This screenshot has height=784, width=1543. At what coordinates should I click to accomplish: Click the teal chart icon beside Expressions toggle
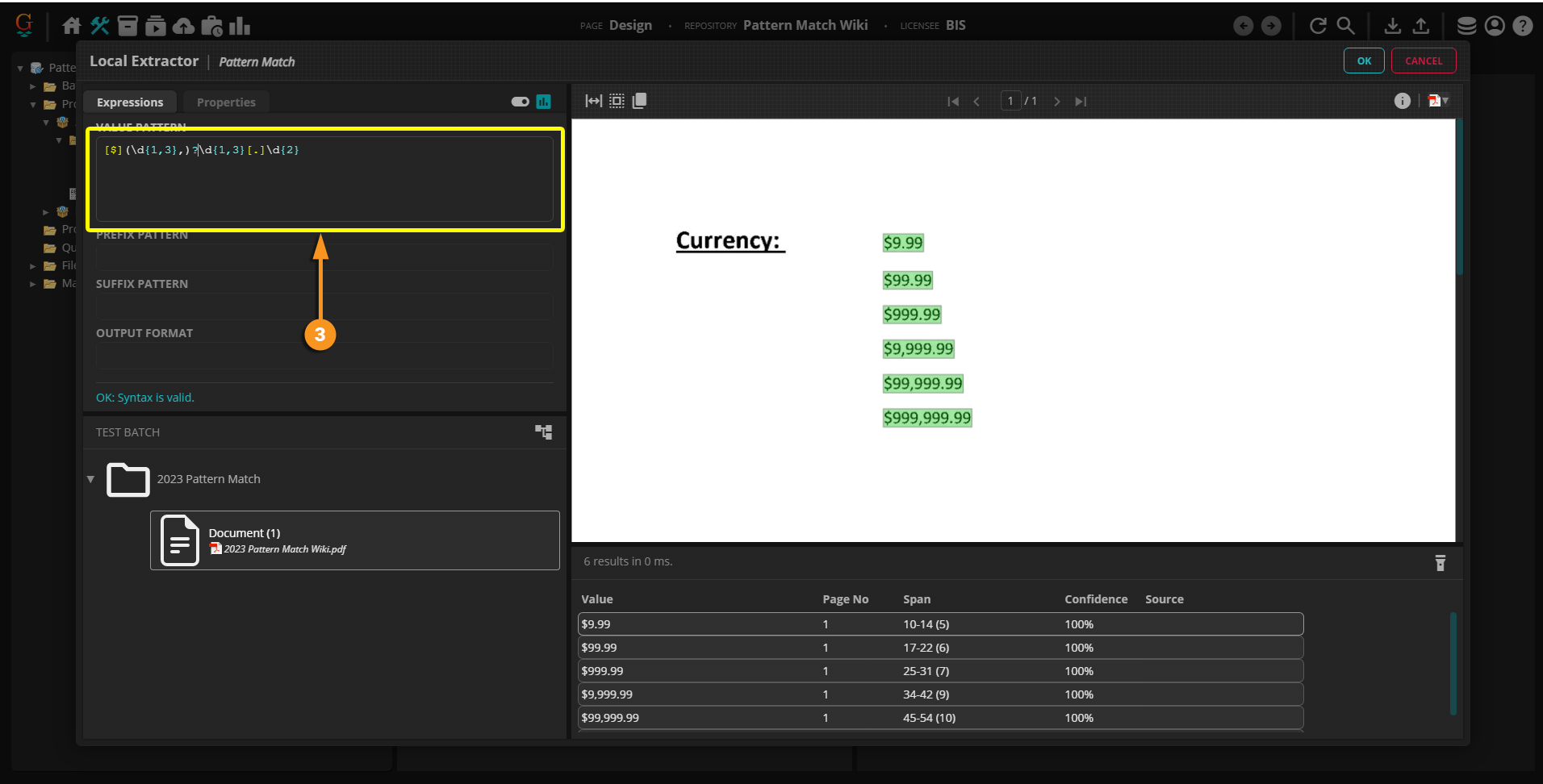[544, 102]
